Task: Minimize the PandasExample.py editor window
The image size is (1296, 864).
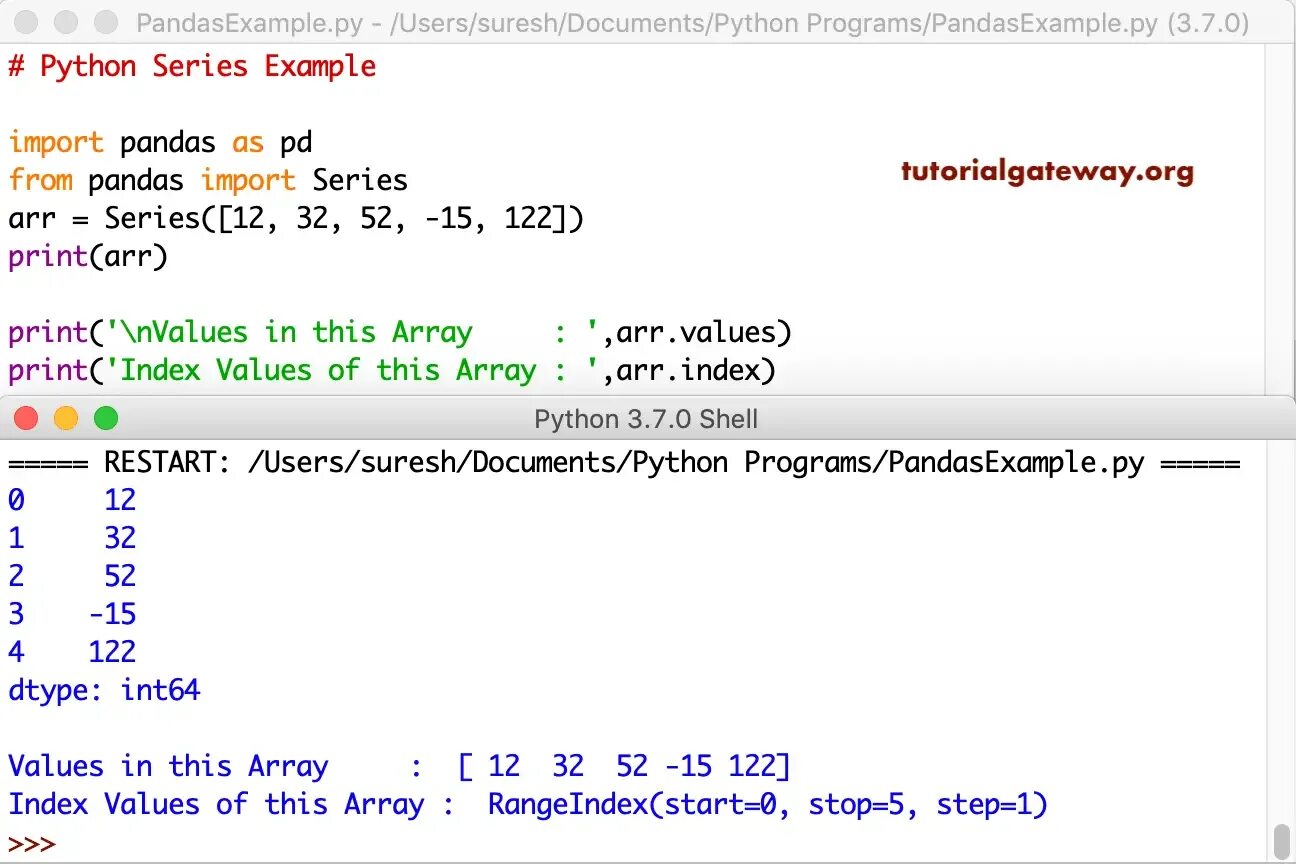Action: (66, 21)
